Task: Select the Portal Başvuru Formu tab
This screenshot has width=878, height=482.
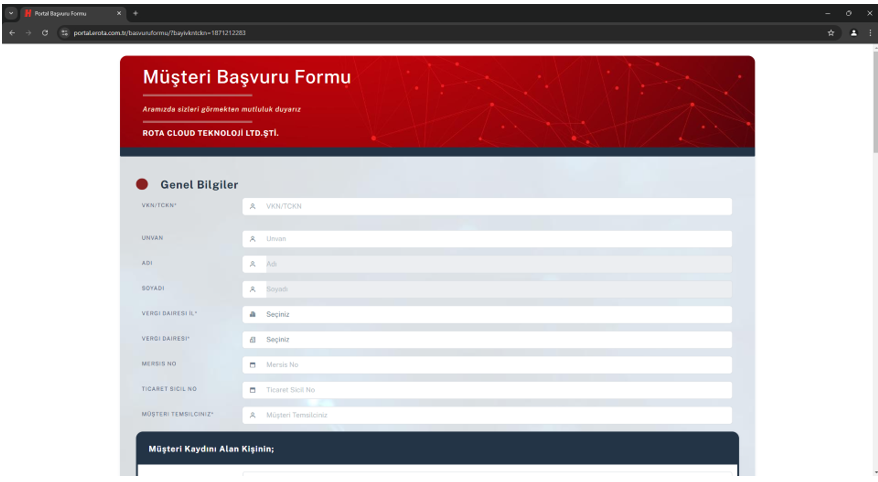Action: click(x=70, y=13)
